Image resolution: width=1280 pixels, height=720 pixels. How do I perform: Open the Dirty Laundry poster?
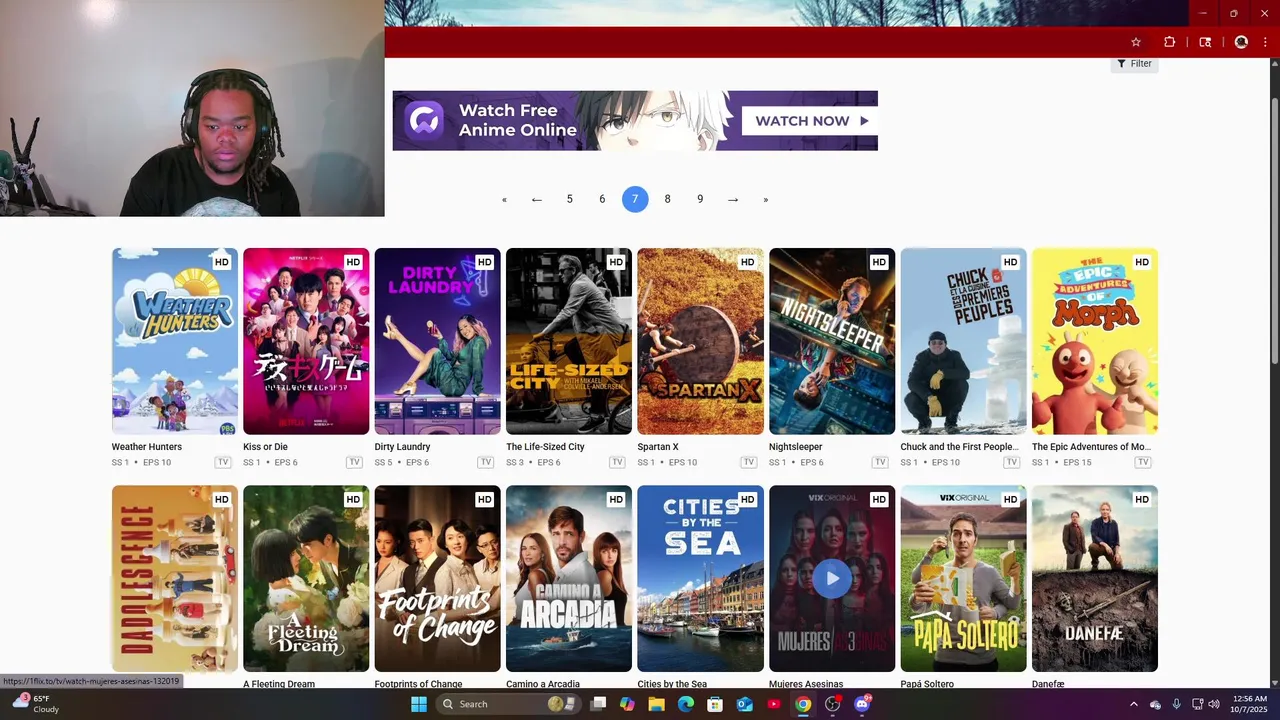(438, 341)
